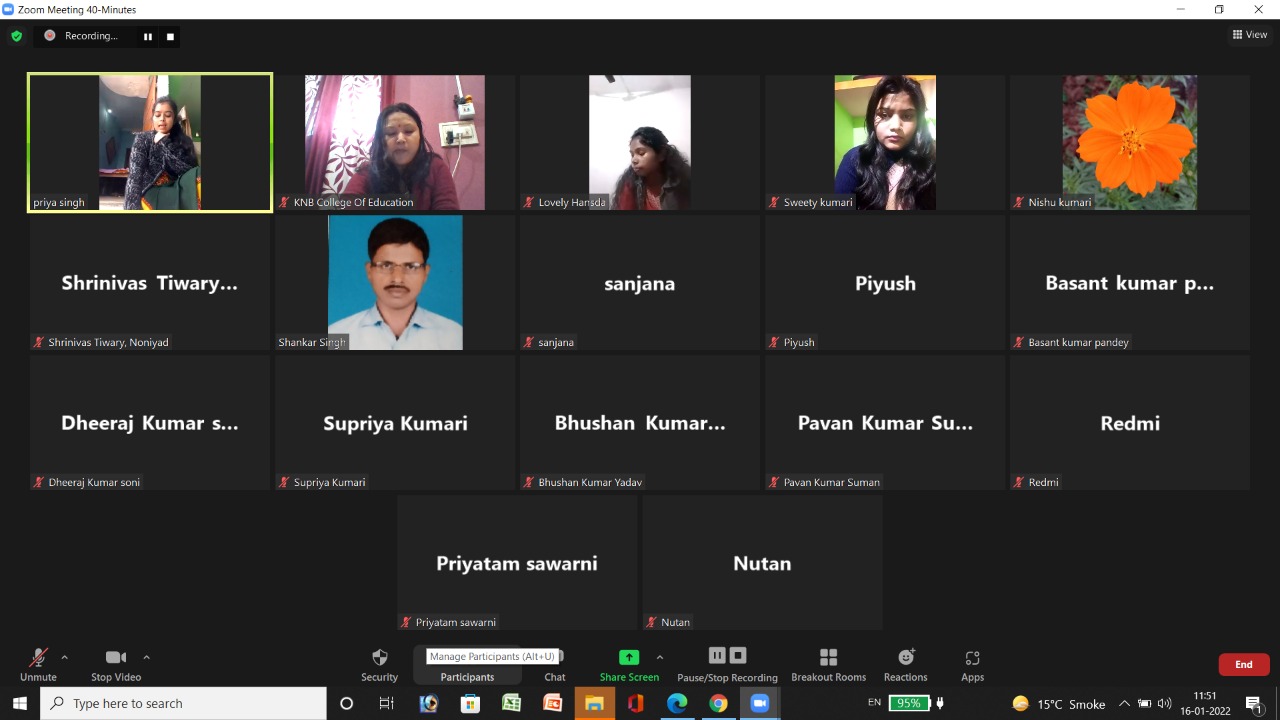Show hidden system tray icons
The width and height of the screenshot is (1280, 720).
coord(1124,703)
